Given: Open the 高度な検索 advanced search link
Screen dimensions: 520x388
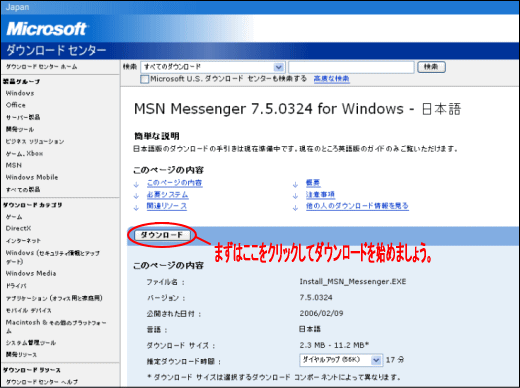Looking at the screenshot, I should (332, 79).
